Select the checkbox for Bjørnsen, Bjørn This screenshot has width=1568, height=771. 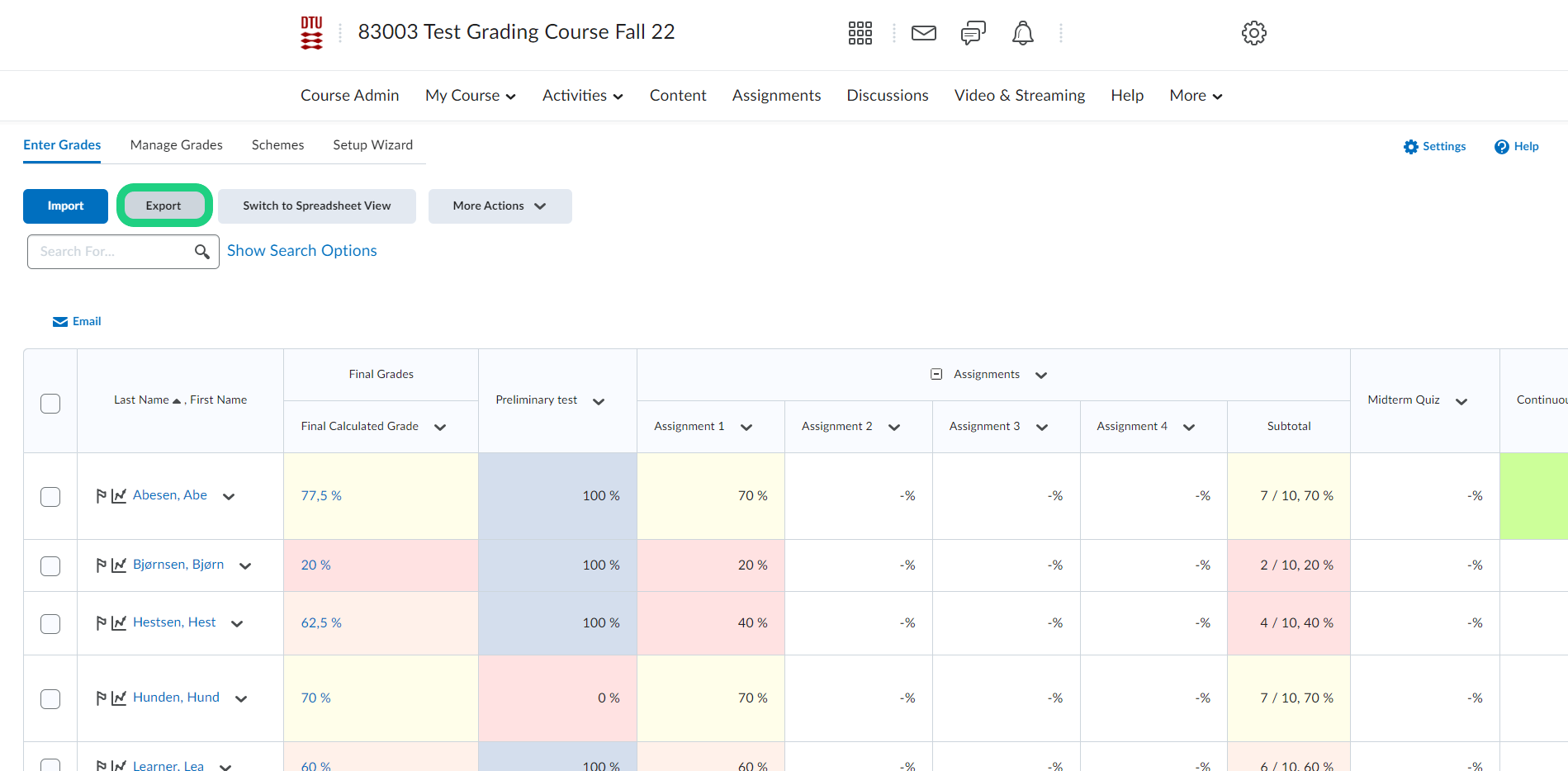pos(50,566)
